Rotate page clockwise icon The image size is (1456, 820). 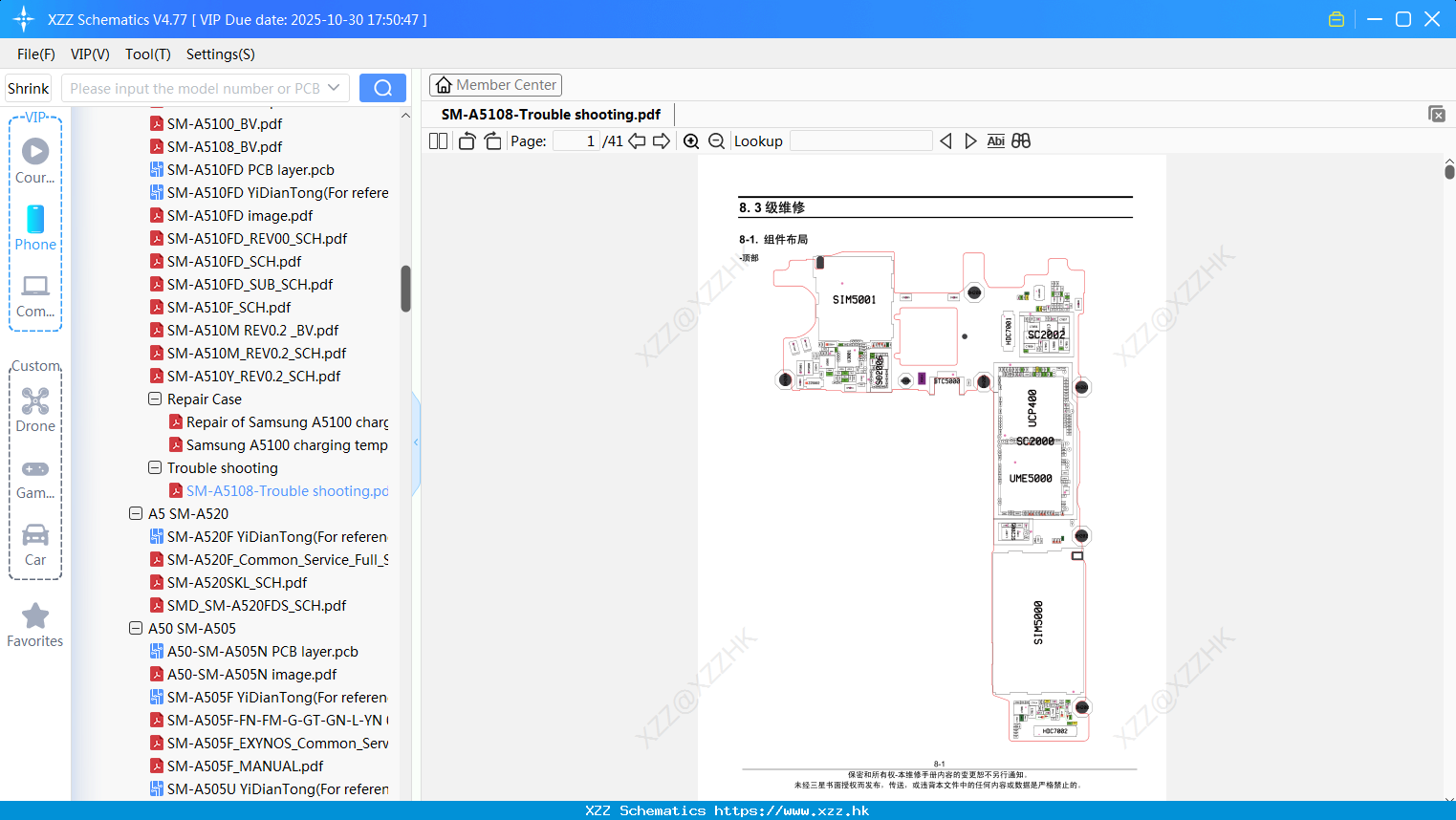point(492,140)
